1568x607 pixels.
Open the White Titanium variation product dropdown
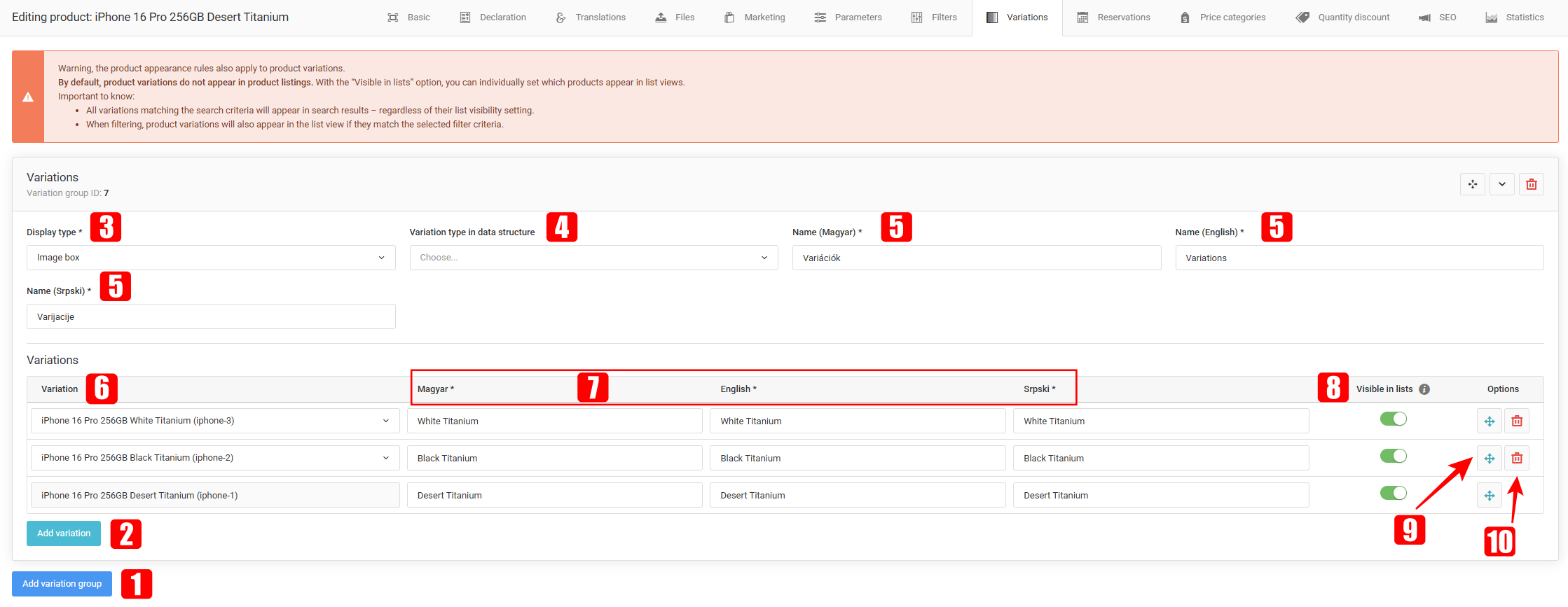click(x=215, y=421)
